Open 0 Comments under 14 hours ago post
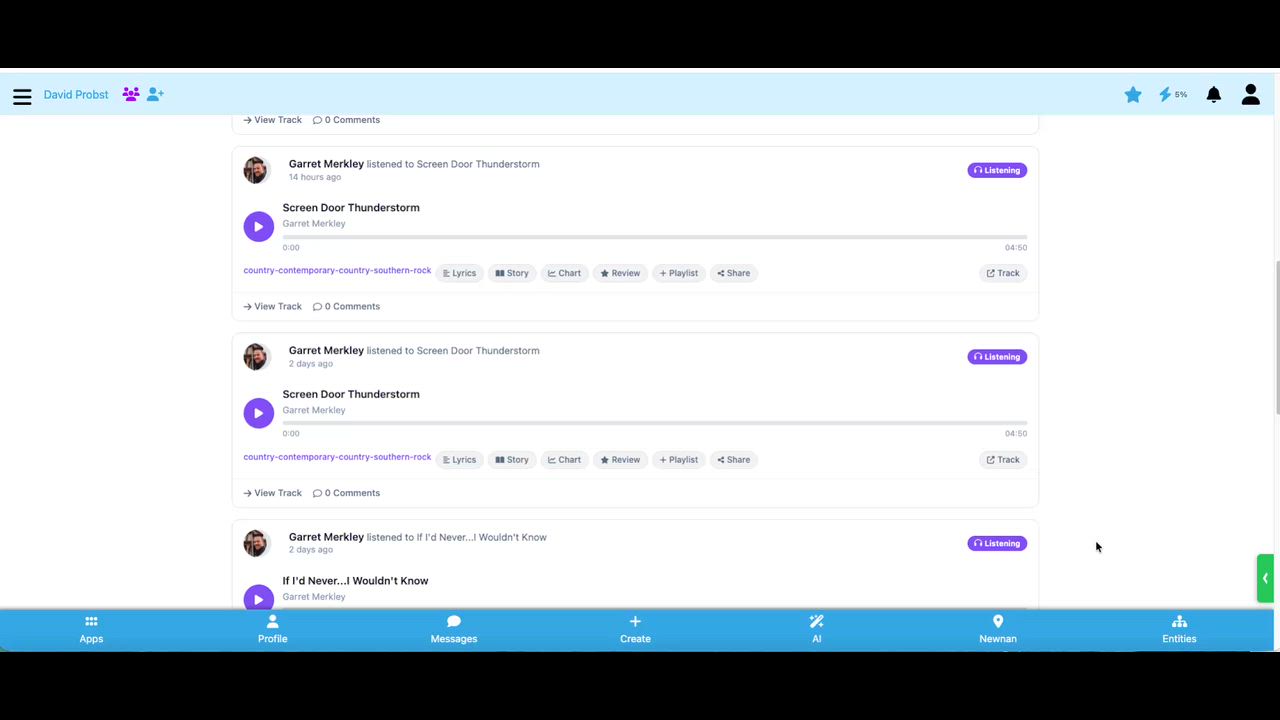The height and width of the screenshot is (720, 1280). 346,306
